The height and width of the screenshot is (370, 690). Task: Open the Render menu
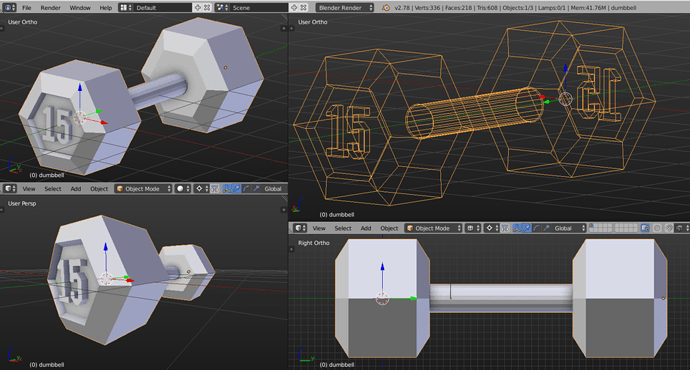click(x=51, y=7)
